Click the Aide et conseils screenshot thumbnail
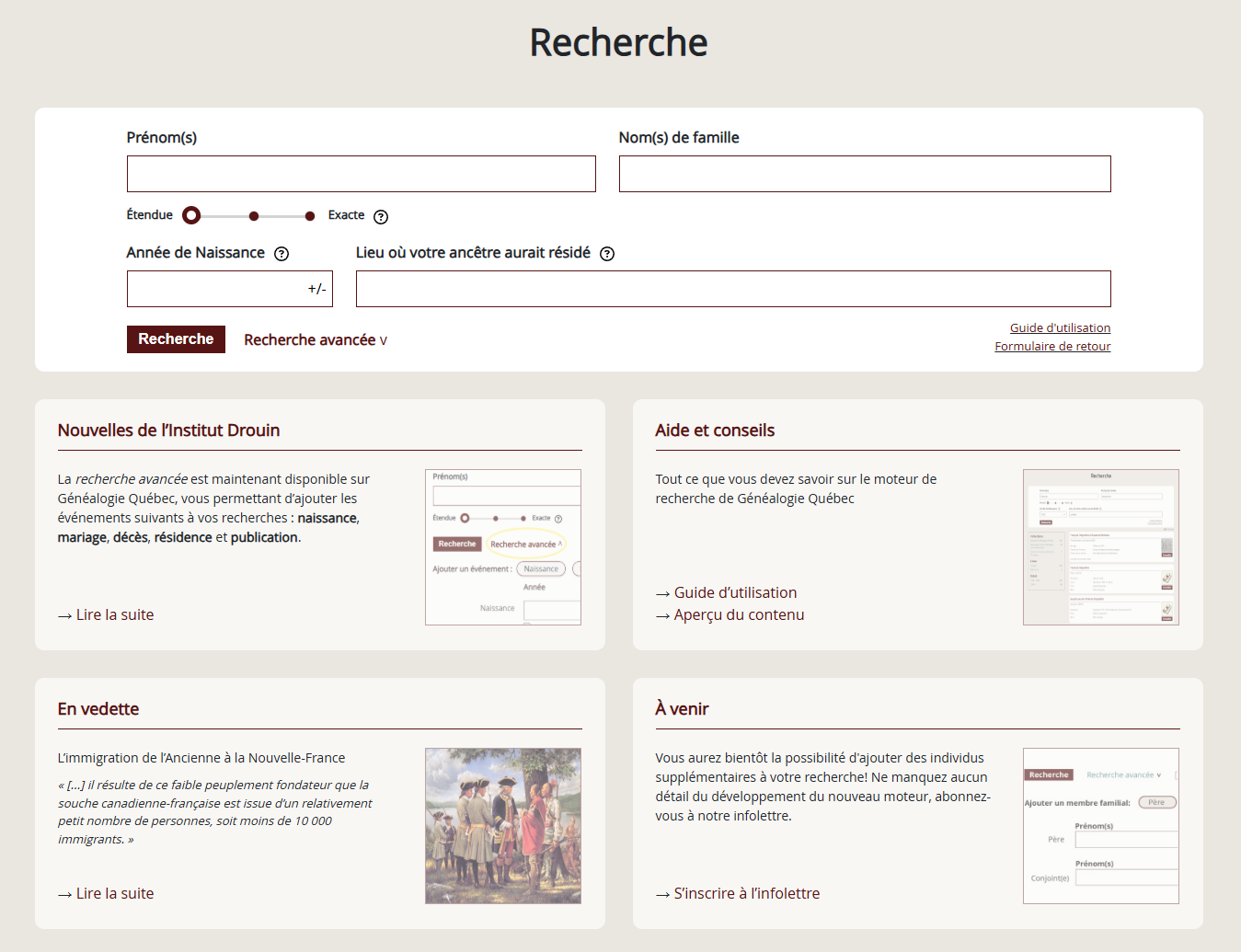 [1100, 547]
